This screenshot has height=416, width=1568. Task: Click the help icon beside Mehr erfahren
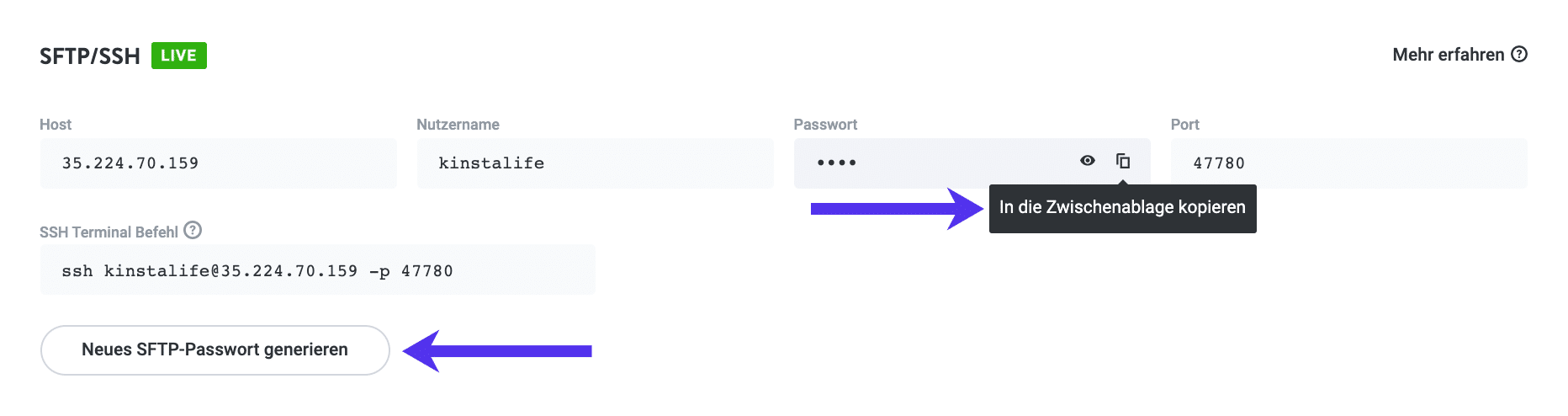pos(1519,55)
